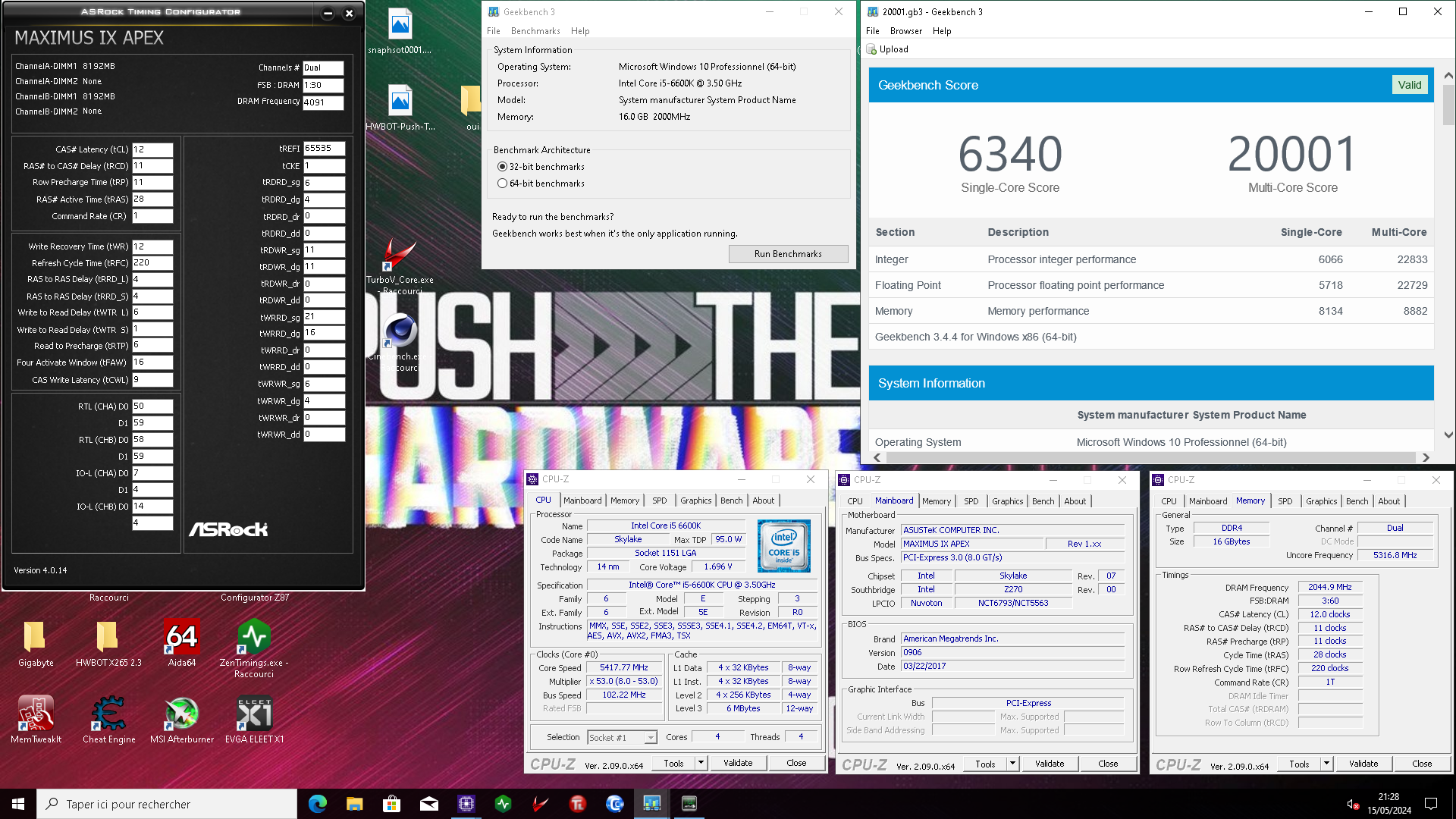Viewport: 1456px width, 819px height.
Task: Open the HWBOT-Push-T... image file icon
Action: 400,108
